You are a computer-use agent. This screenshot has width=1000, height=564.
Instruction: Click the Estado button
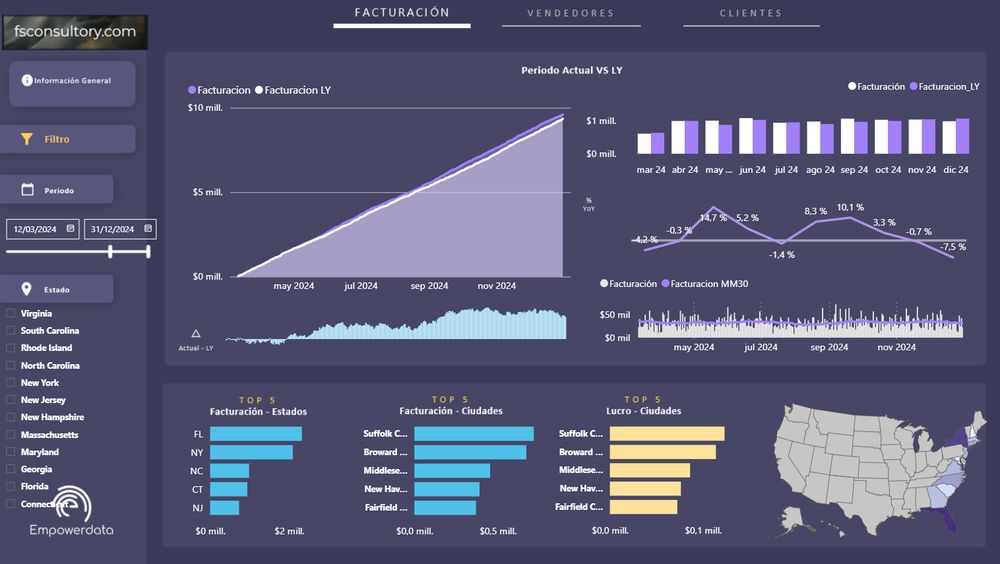pyautogui.click(x=57, y=289)
